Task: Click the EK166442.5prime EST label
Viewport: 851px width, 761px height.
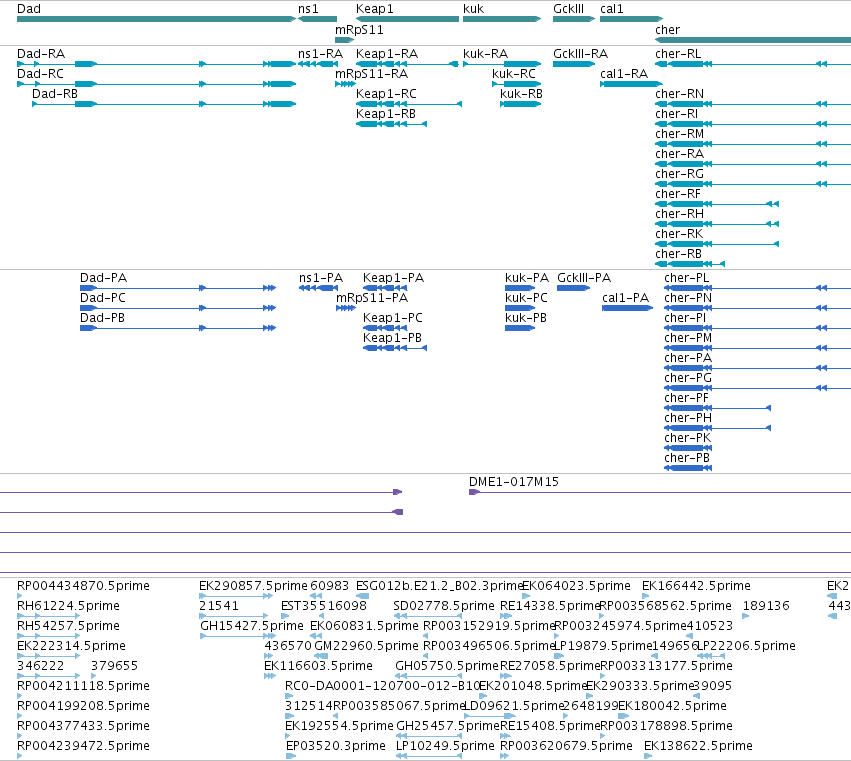Action: (696, 586)
